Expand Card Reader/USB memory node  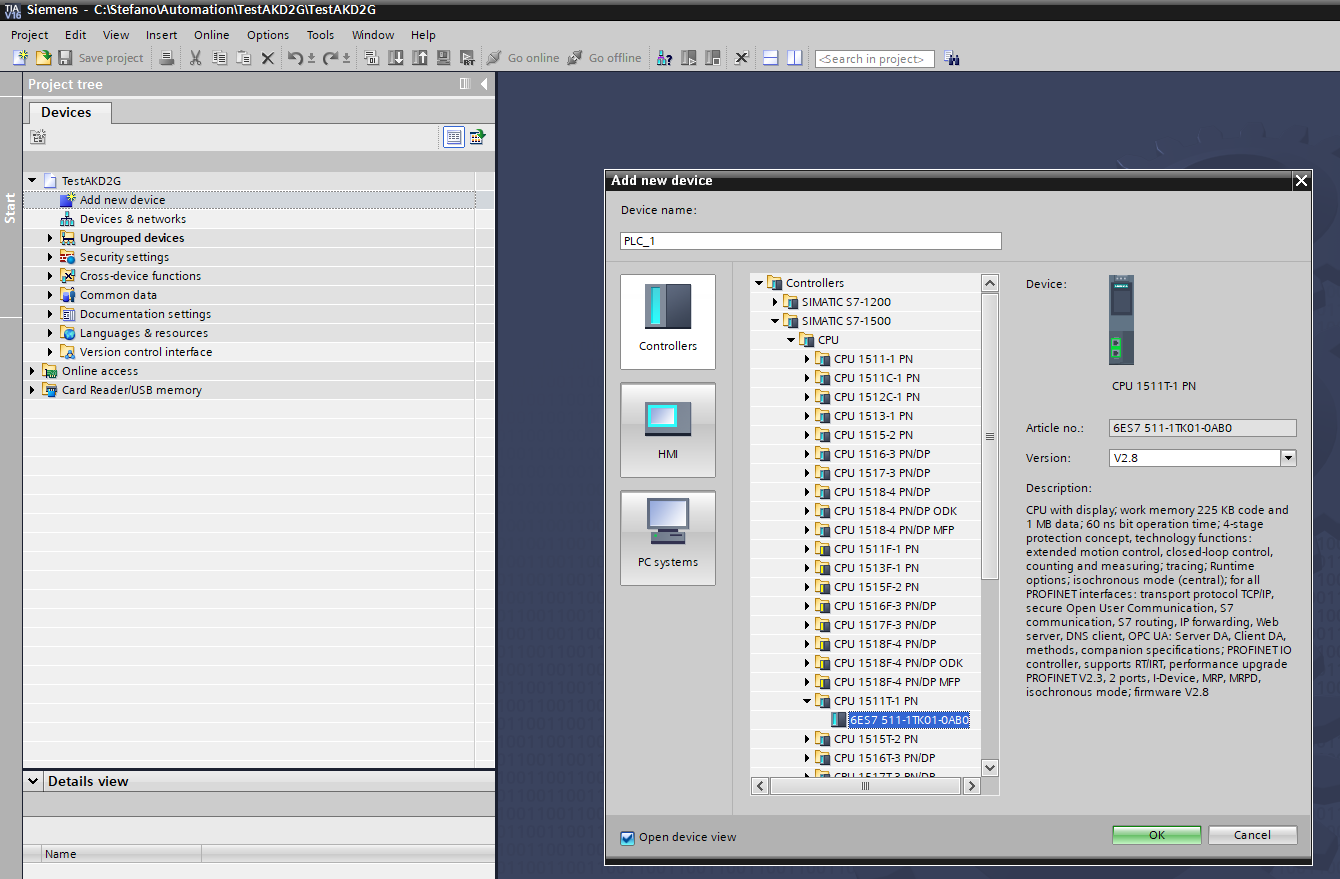tap(32, 390)
